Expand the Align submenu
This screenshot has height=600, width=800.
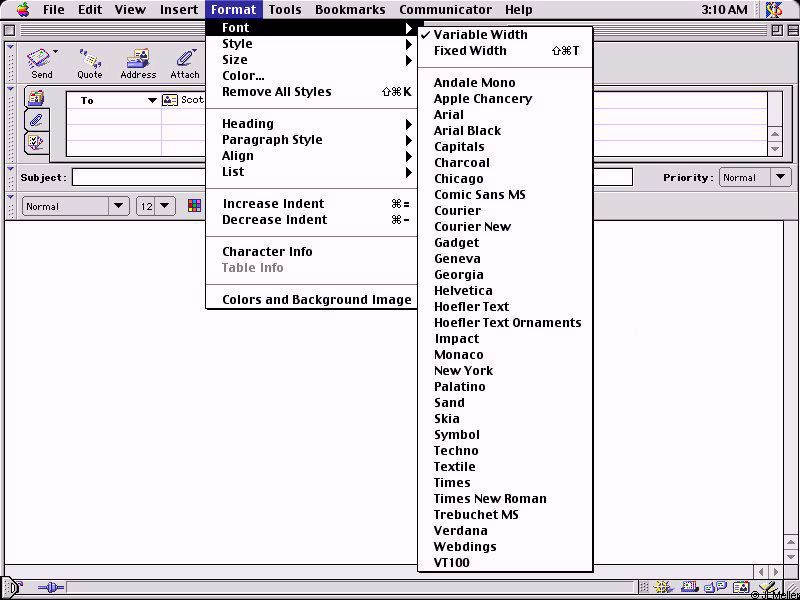(x=311, y=156)
